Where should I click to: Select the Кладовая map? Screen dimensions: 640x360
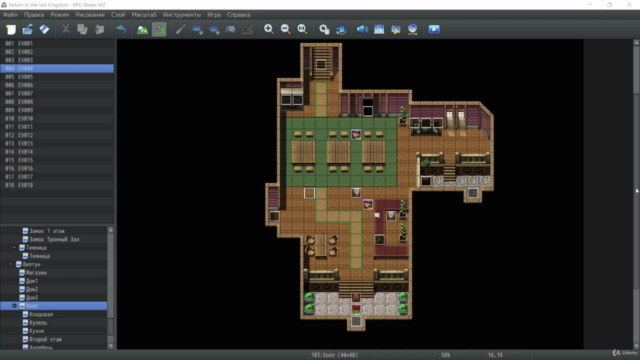coord(41,314)
